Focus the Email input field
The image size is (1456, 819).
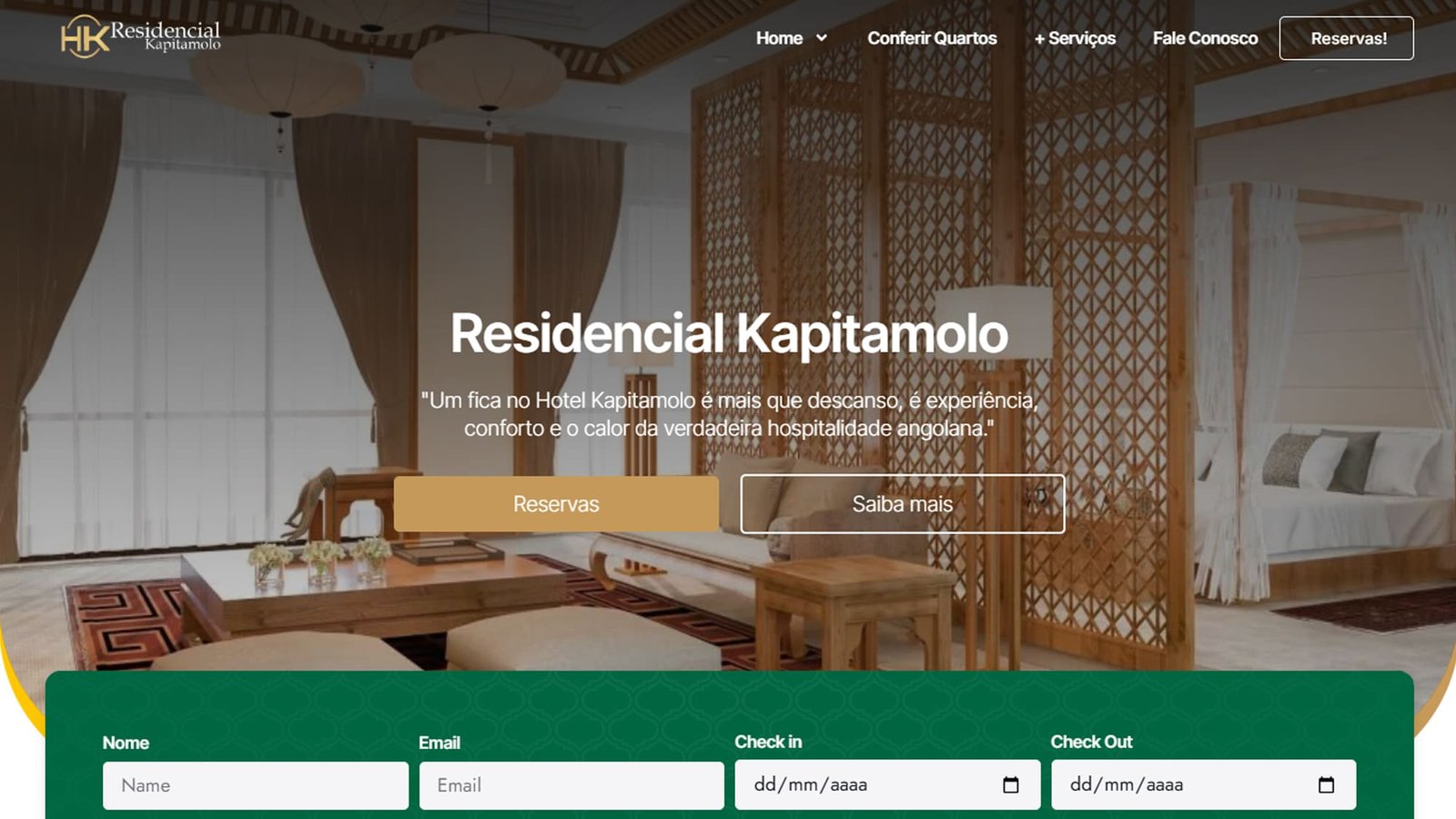tap(571, 785)
